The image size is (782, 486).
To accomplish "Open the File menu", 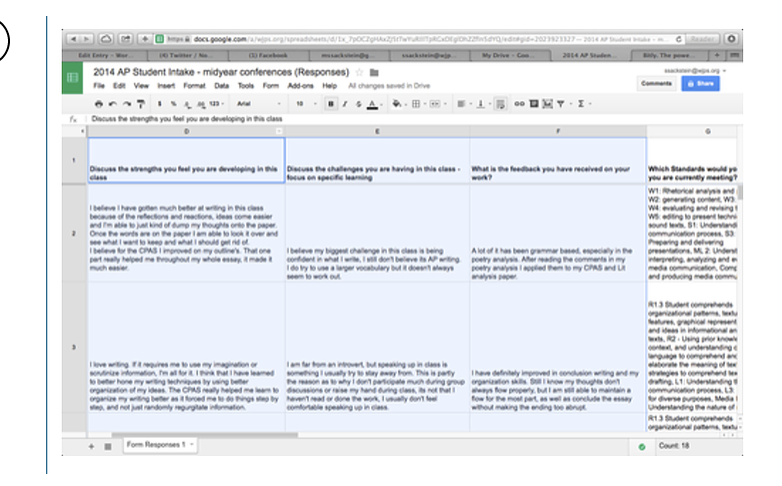I will (99, 86).
